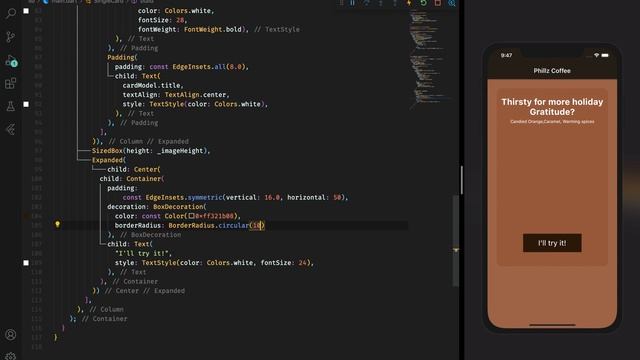Click the 'Padding(' widget line
Screen dimensions: 640x360
tap(122, 58)
